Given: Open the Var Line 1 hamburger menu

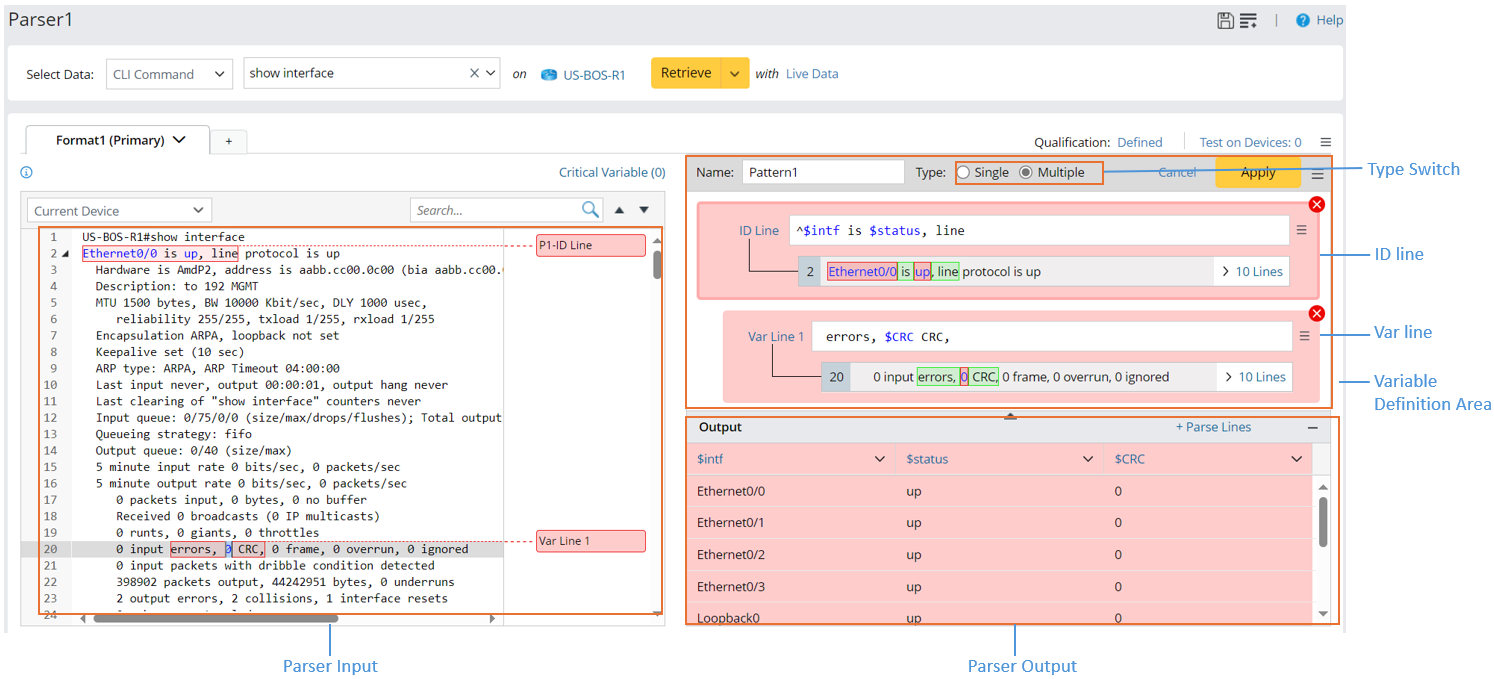Looking at the screenshot, I should [x=1304, y=337].
